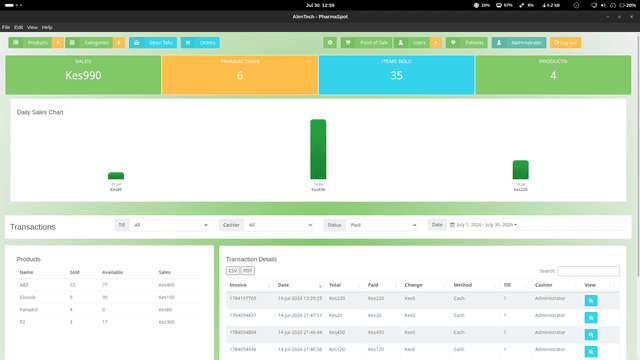Expand the Cashier filter dropdown

(278, 225)
